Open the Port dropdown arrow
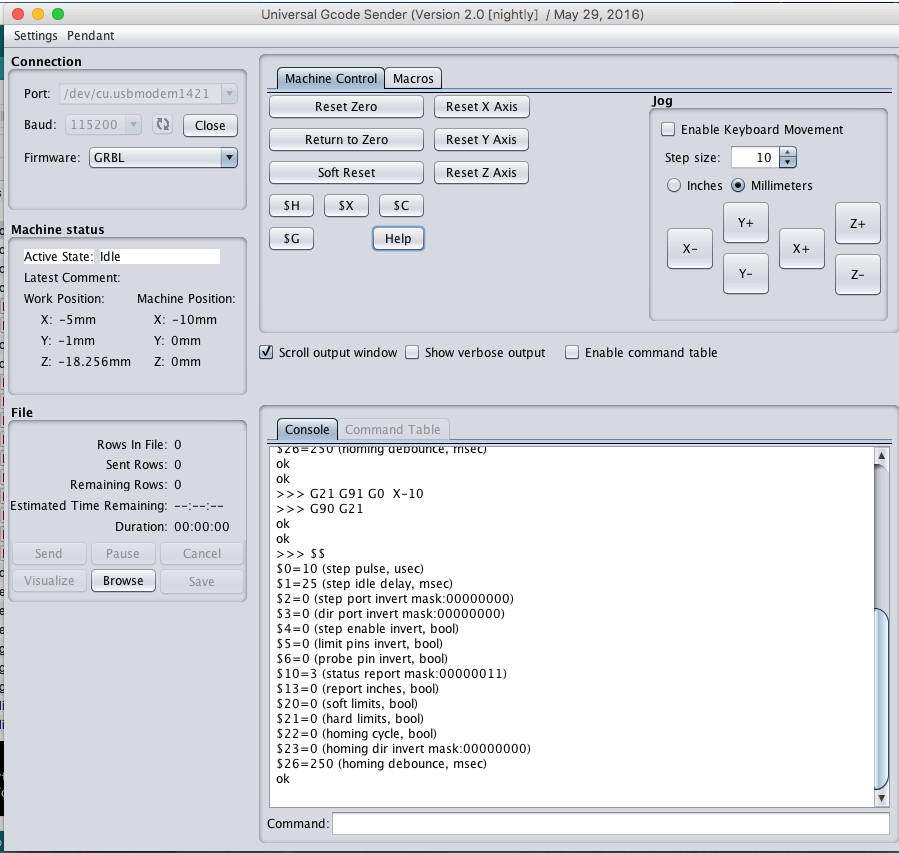This screenshot has height=853, width=899. (229, 93)
